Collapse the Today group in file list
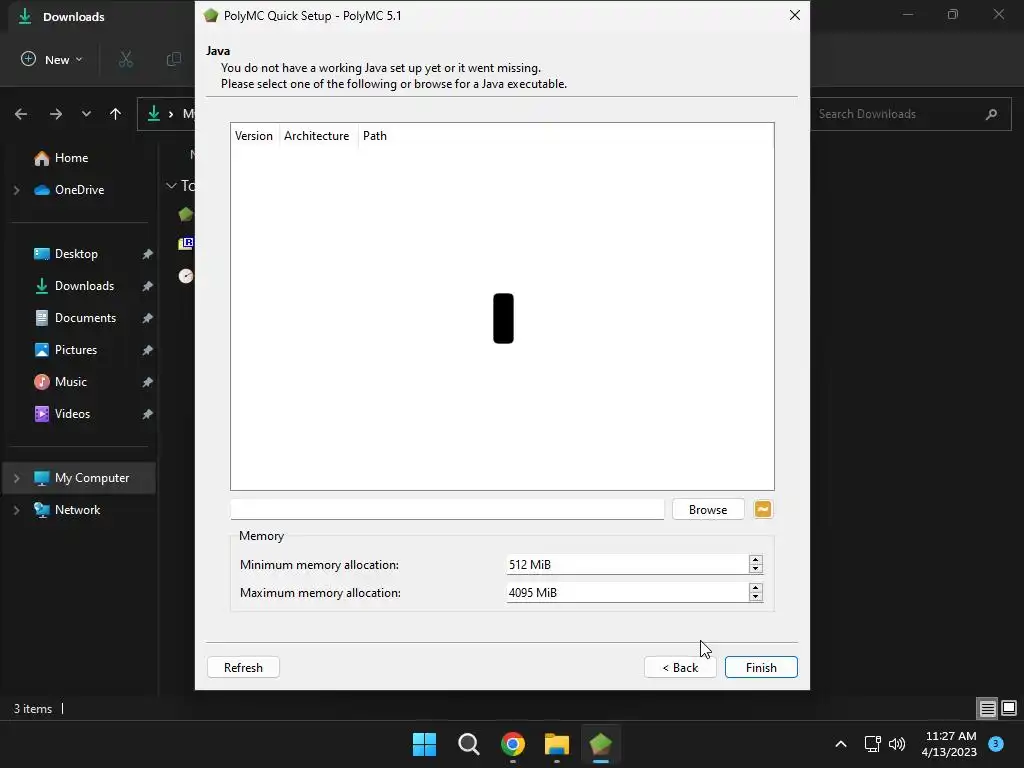Image resolution: width=1024 pixels, height=768 pixels. click(x=171, y=186)
